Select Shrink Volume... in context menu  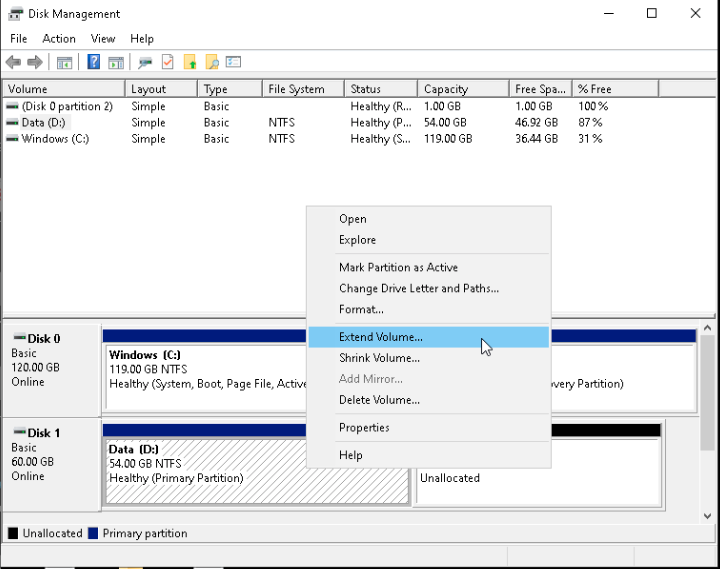(429, 358)
